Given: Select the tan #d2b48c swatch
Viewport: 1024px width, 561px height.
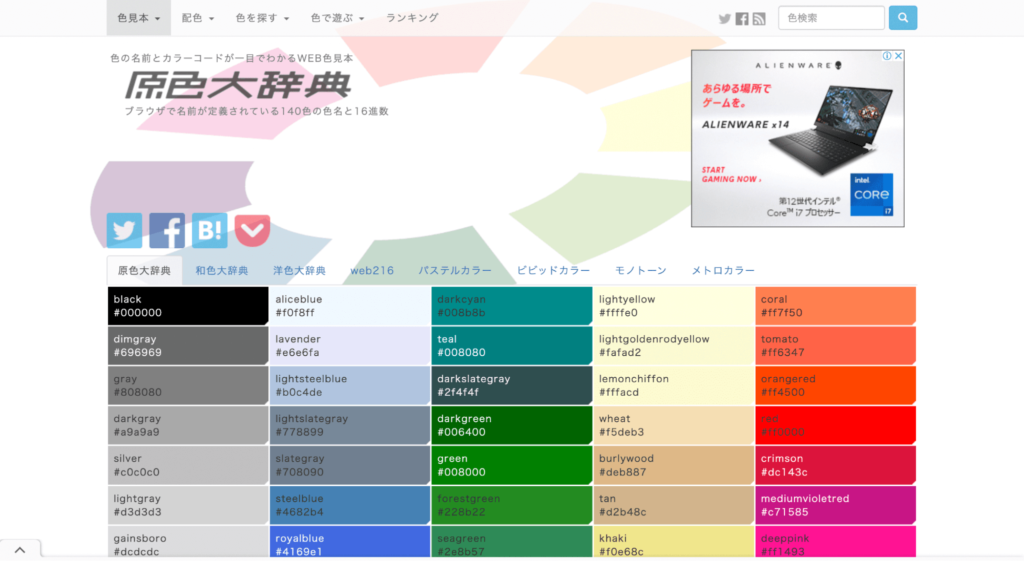Looking at the screenshot, I should [x=673, y=505].
